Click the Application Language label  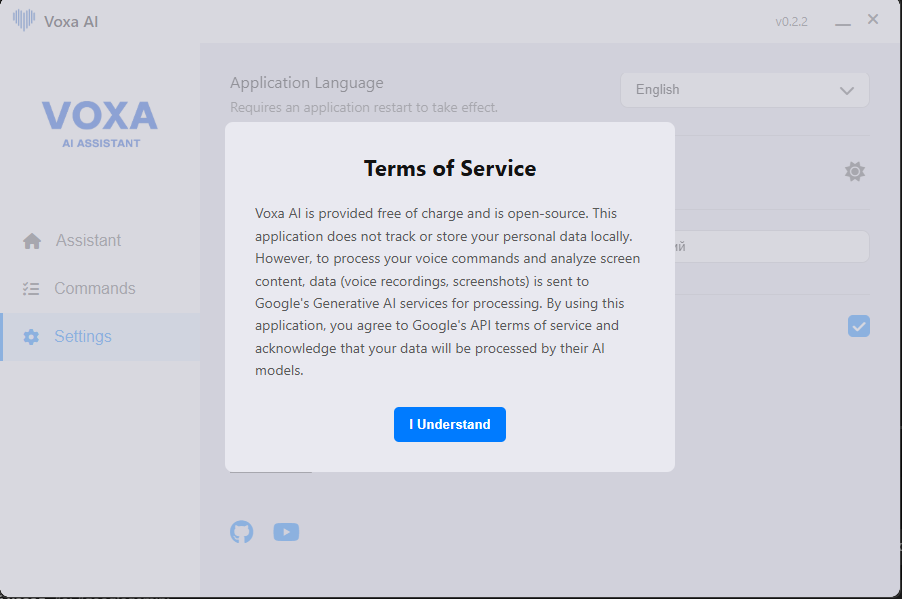coord(307,83)
